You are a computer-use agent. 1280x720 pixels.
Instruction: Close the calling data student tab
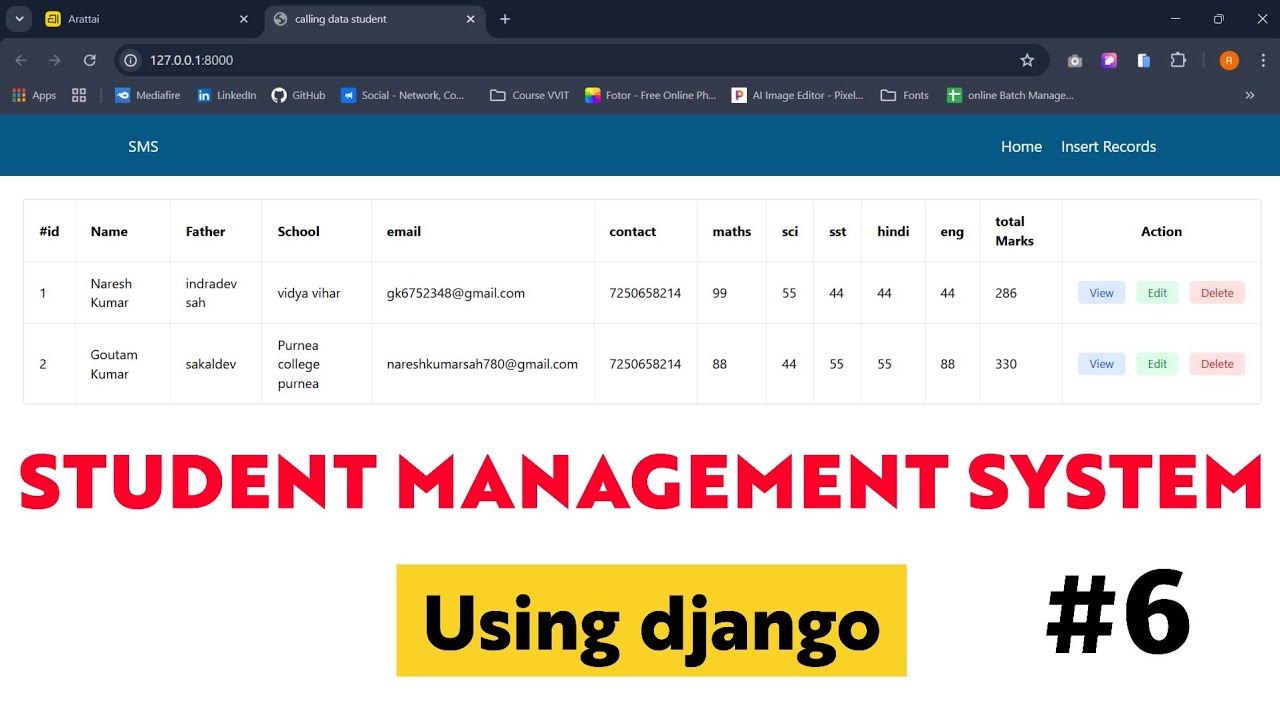(471, 19)
